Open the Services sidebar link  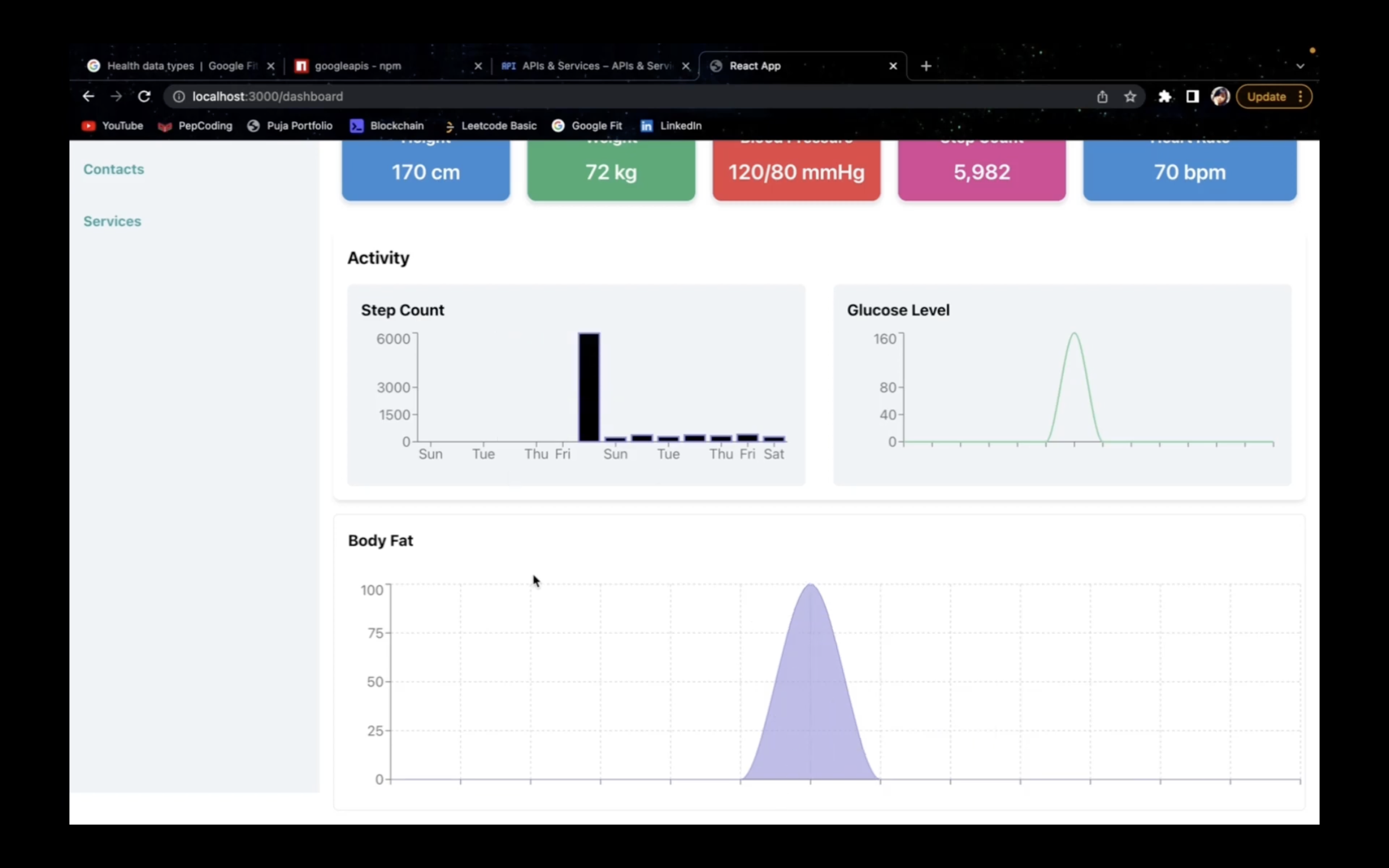[112, 221]
